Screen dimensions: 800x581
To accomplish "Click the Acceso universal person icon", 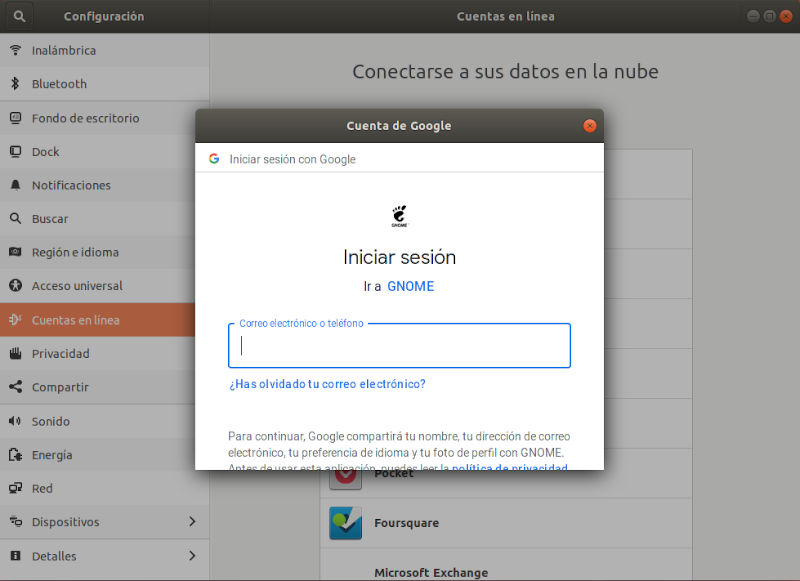I will click(15, 285).
